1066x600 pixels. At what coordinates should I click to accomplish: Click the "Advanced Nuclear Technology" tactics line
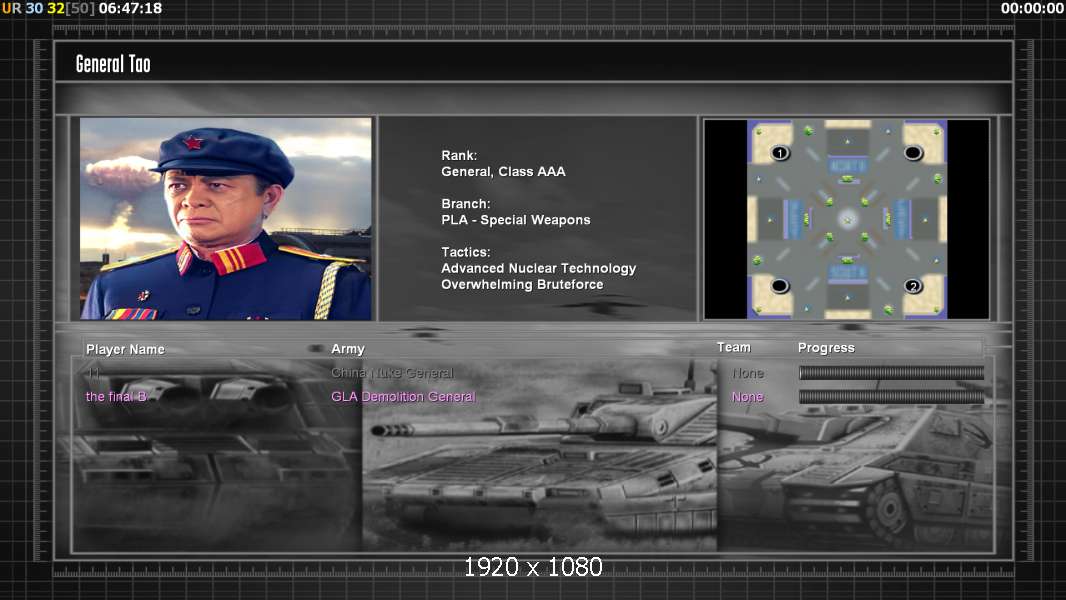point(538,268)
